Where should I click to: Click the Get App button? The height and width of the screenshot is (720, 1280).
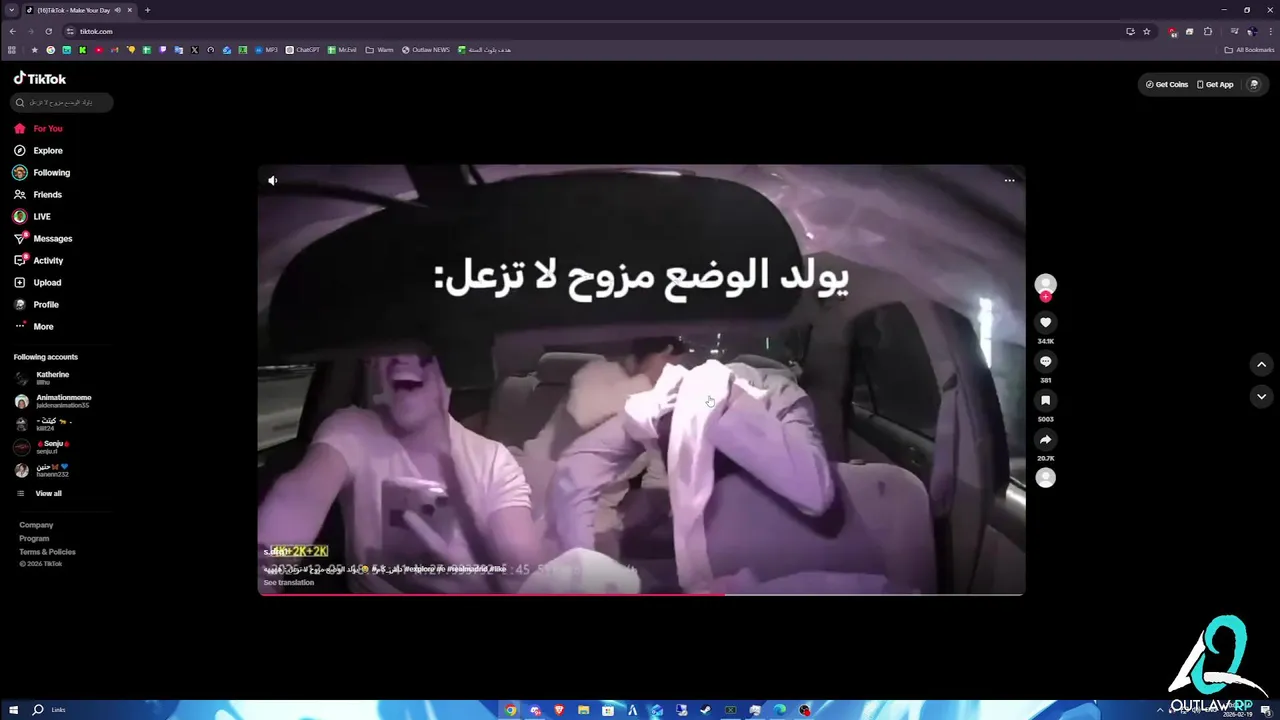coord(1215,84)
